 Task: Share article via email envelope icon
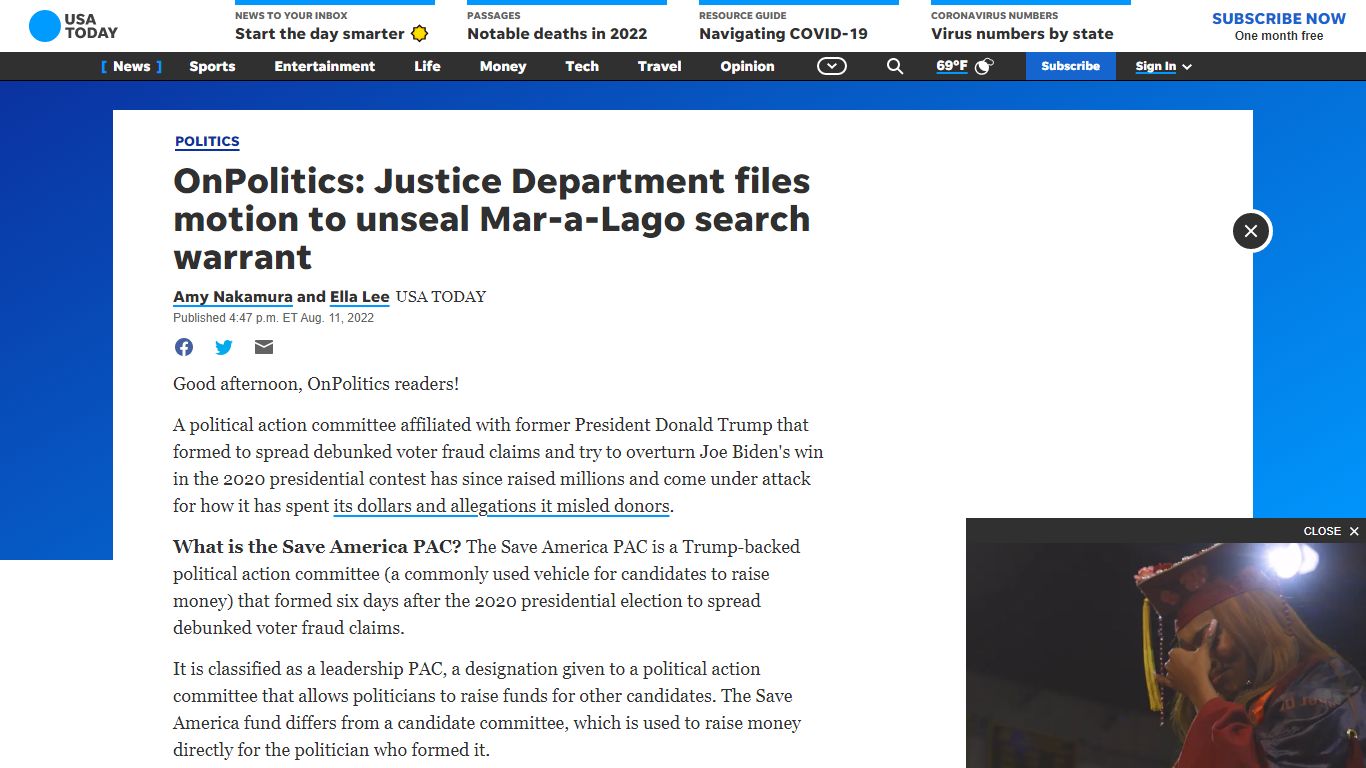264,347
